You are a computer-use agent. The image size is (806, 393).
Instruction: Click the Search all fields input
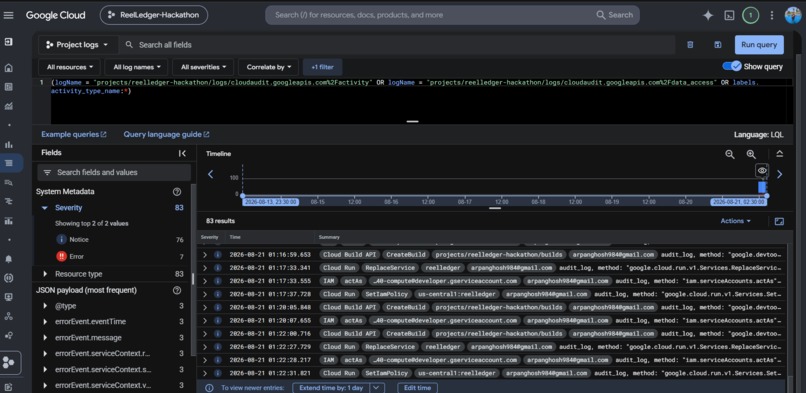(398, 45)
